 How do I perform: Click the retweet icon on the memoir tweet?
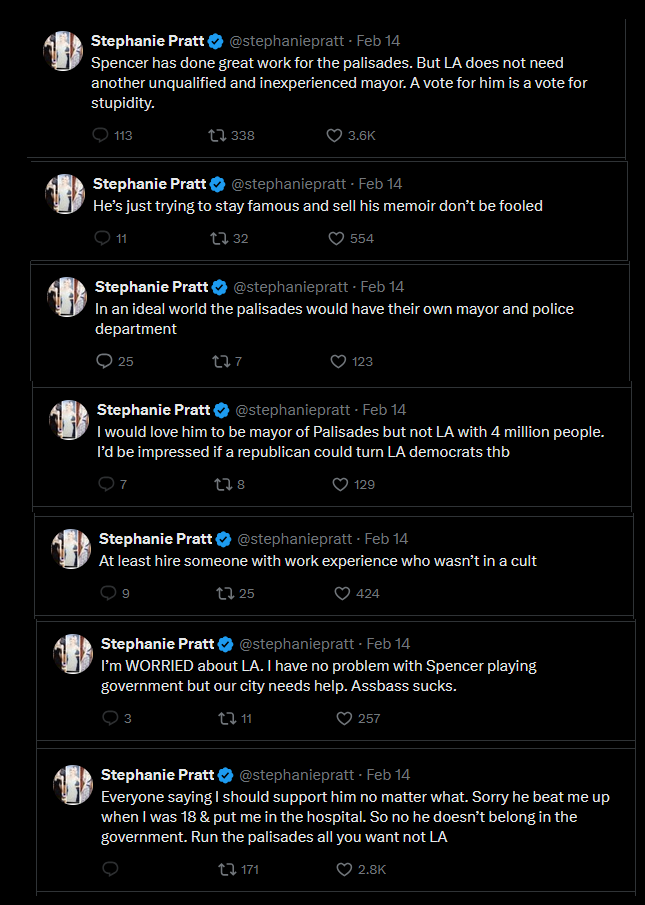pyautogui.click(x=218, y=238)
